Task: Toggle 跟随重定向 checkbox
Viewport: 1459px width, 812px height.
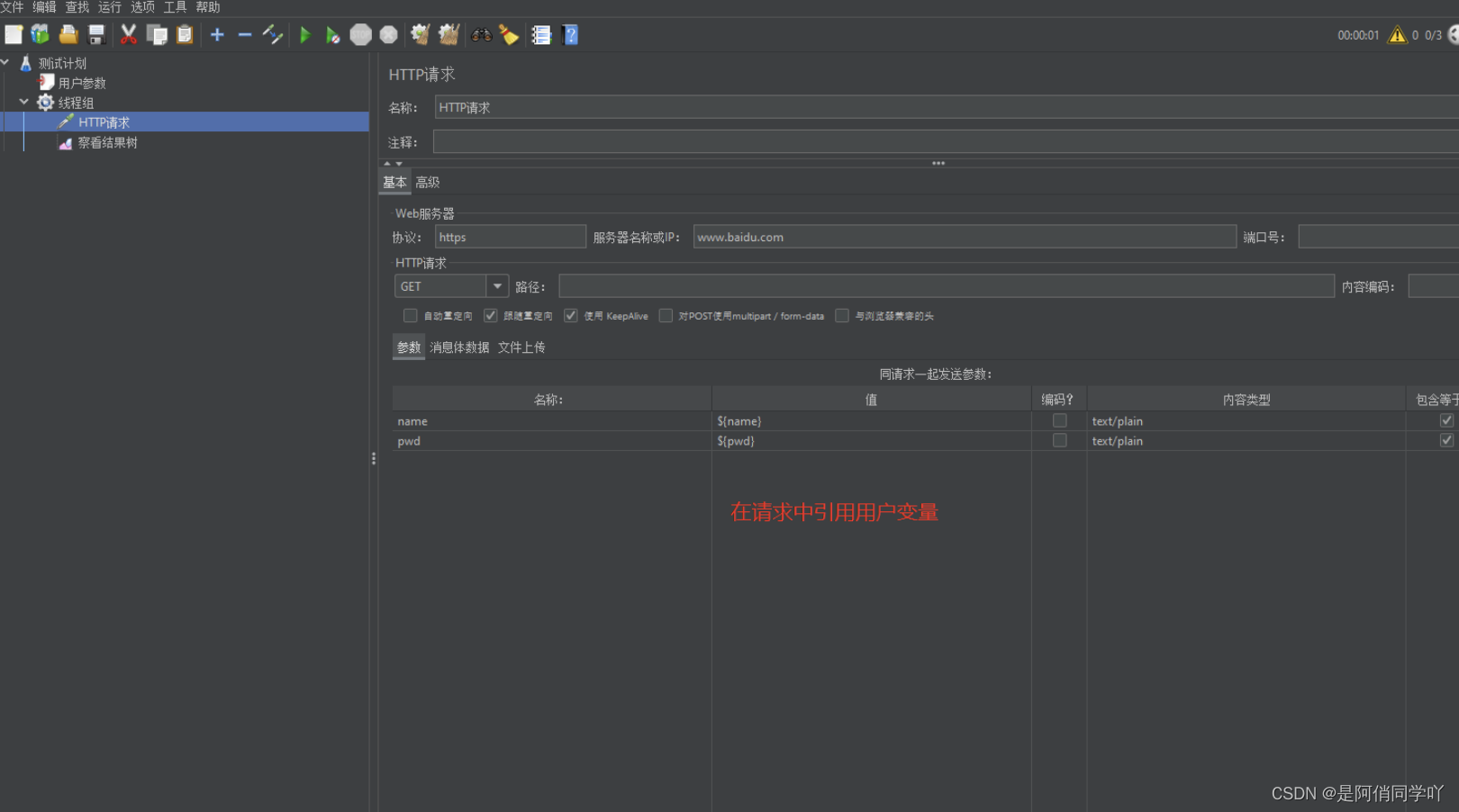Action: (491, 316)
